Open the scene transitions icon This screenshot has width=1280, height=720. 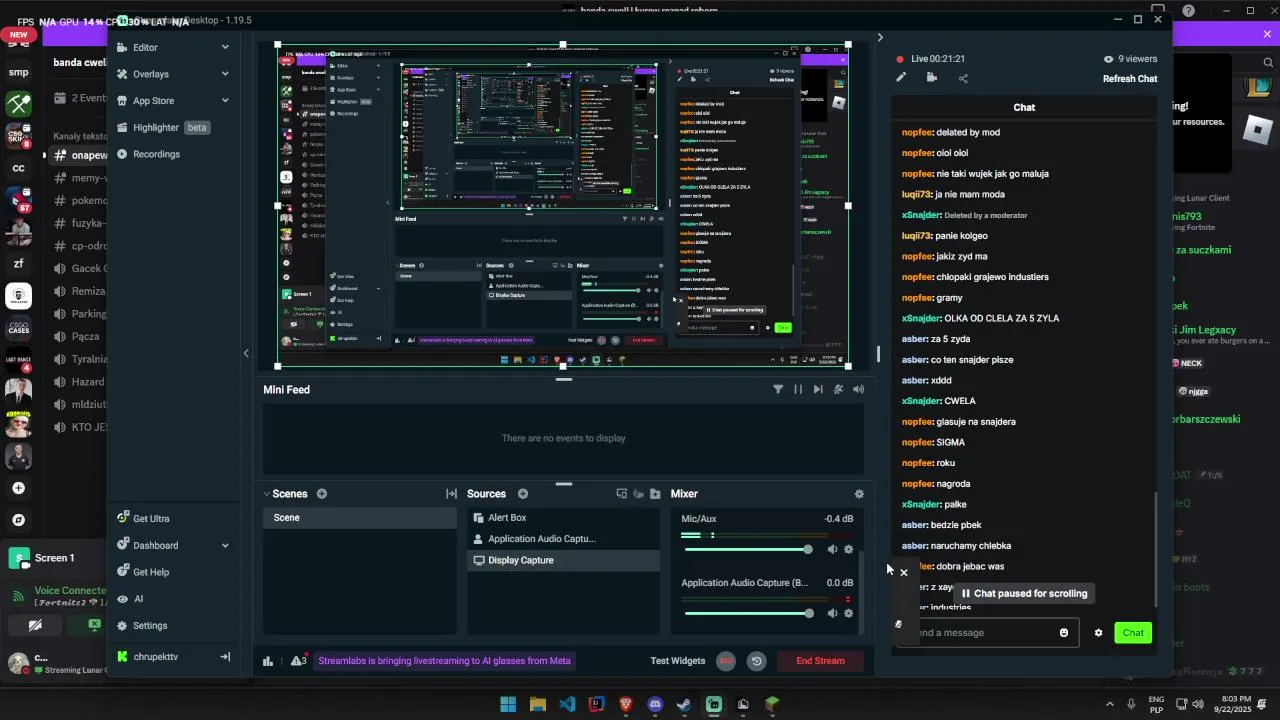point(451,494)
